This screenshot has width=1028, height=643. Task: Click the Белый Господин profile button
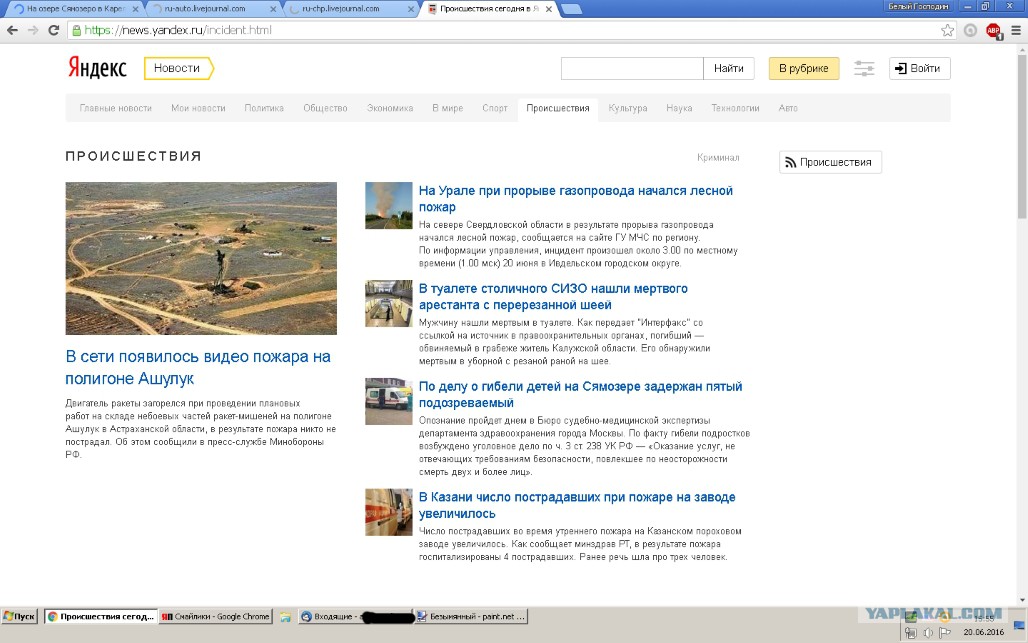click(x=918, y=6)
